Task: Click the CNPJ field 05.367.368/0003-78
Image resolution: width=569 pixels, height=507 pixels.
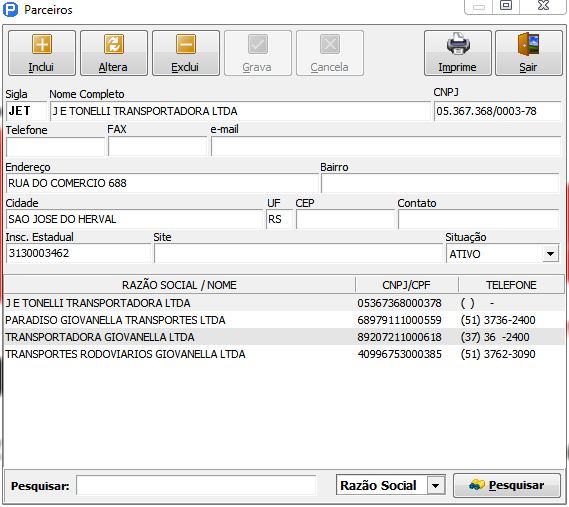Action: point(497,111)
